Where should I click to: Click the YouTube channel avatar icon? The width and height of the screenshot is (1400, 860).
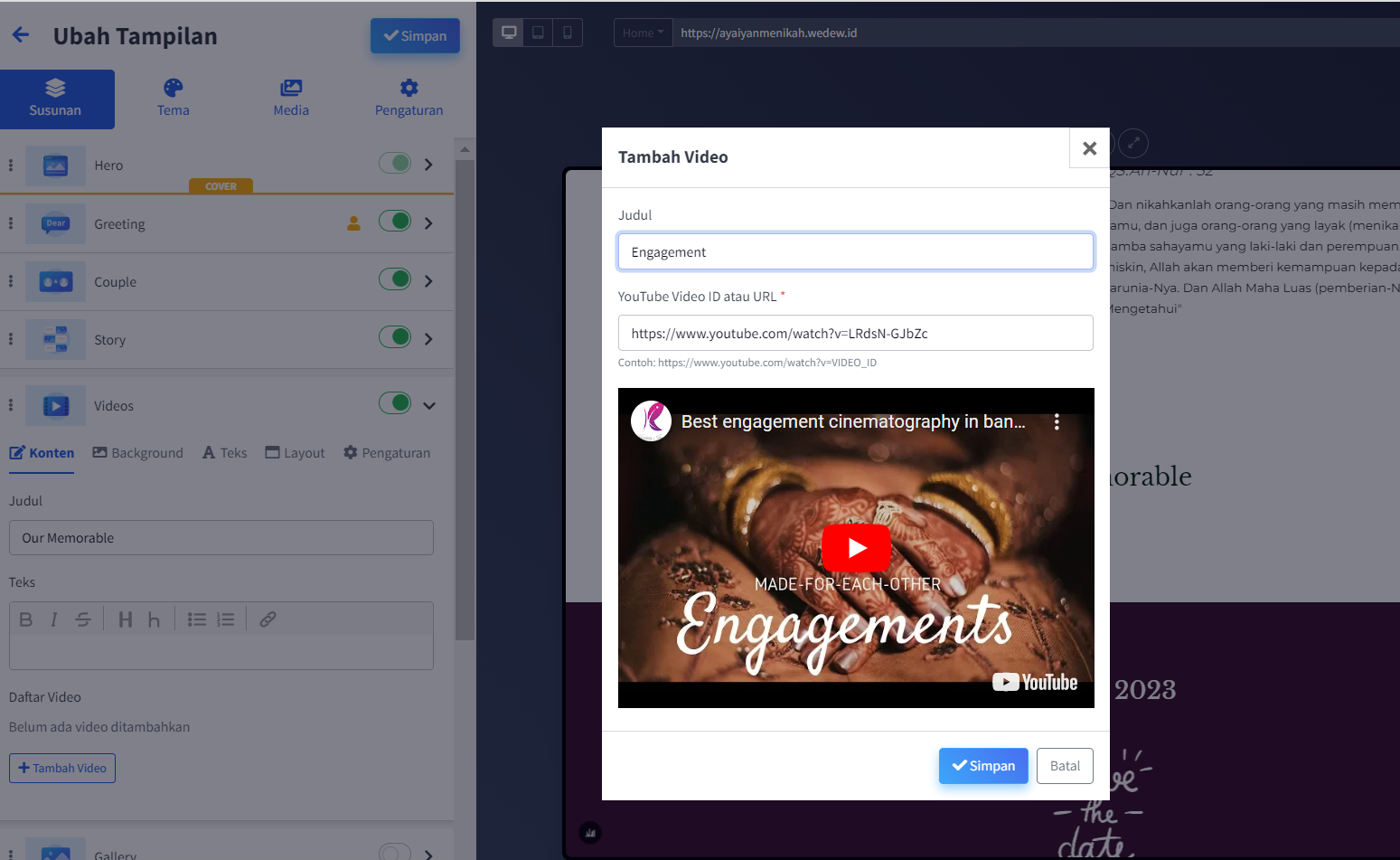[651, 421]
